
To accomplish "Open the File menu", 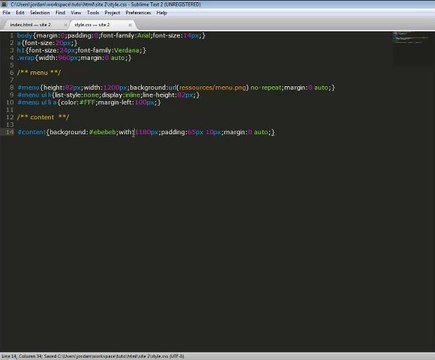I will click(x=6, y=13).
